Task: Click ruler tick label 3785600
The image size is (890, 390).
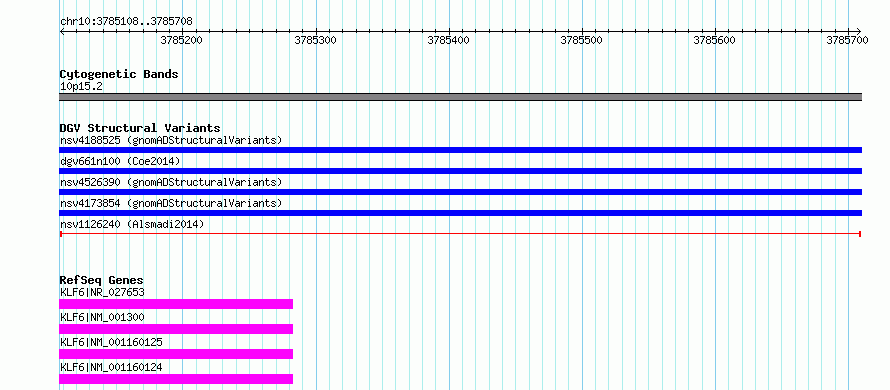Action: pyautogui.click(x=715, y=40)
